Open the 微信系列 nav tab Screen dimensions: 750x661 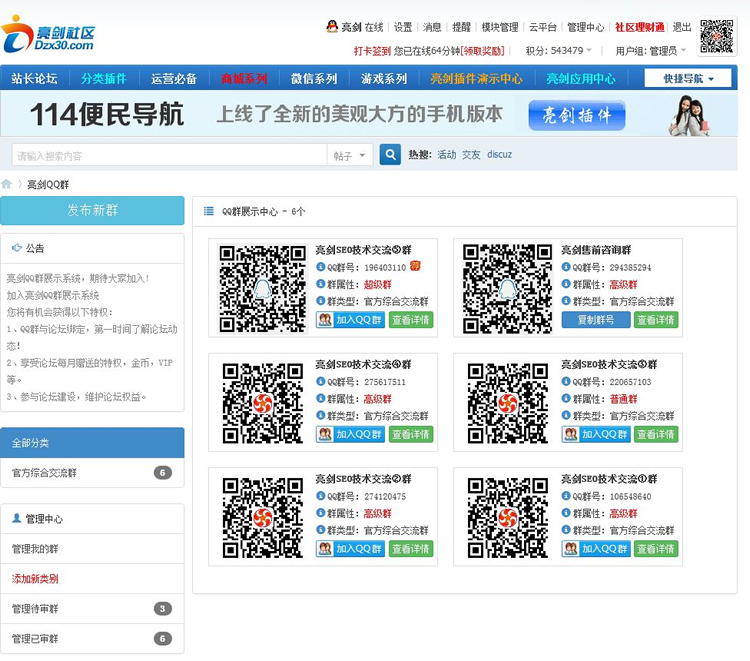pyautogui.click(x=314, y=78)
